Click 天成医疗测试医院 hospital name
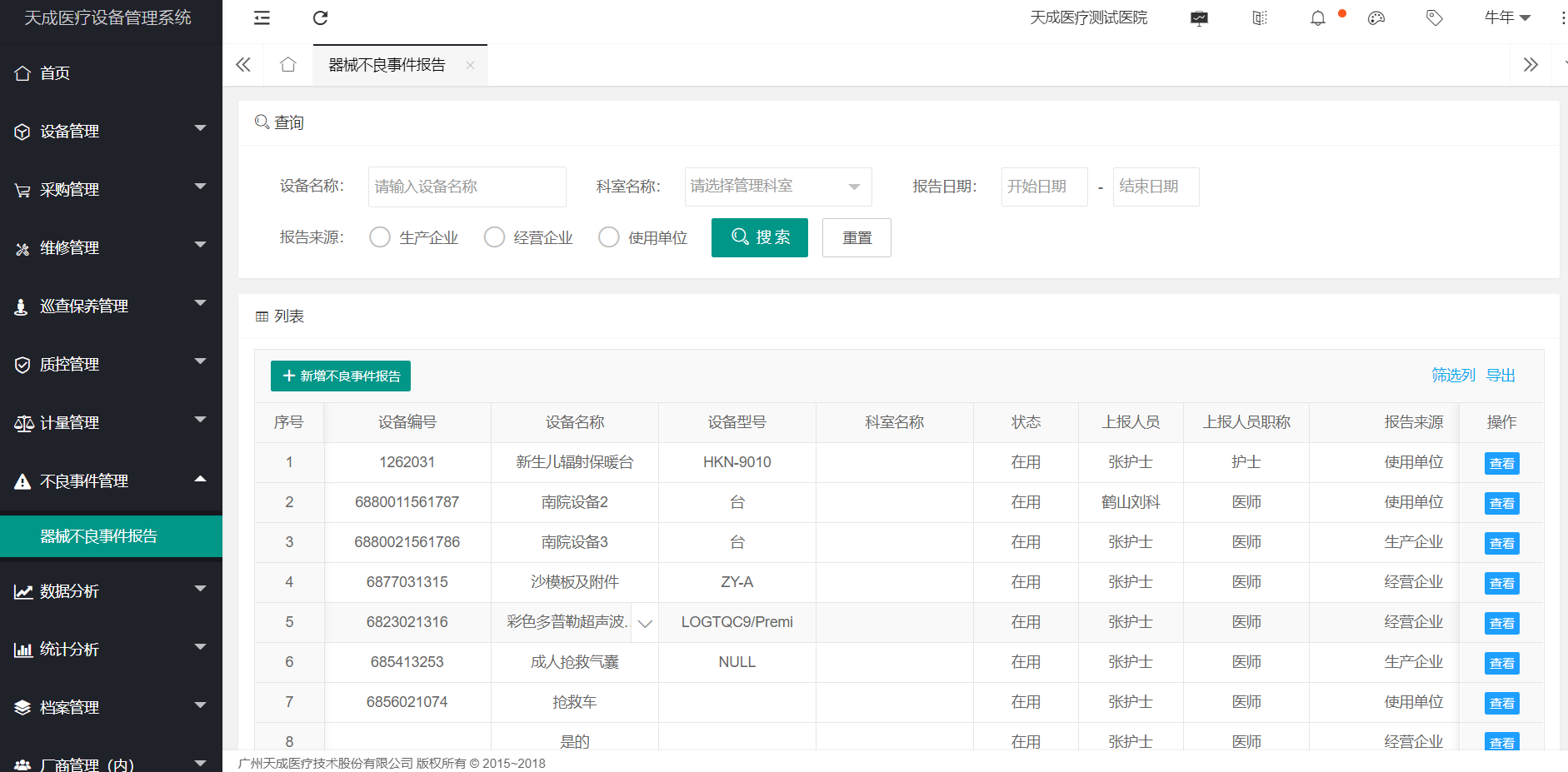 pos(1089,17)
